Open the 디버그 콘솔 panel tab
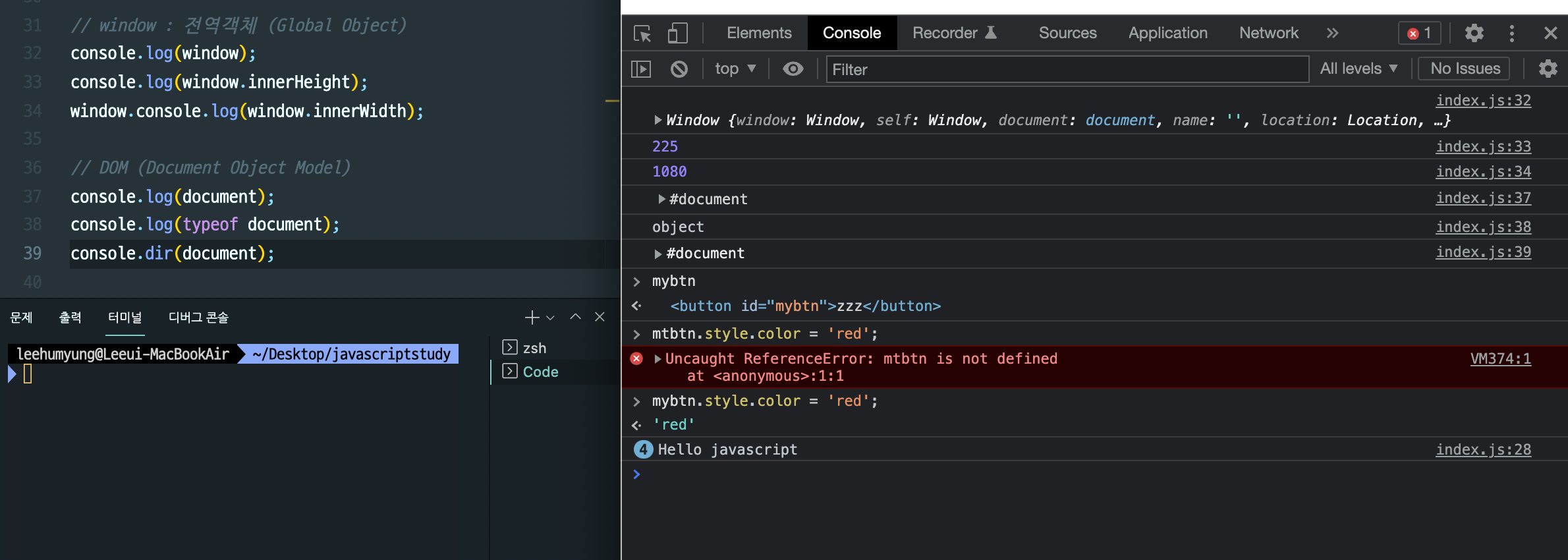This screenshot has height=560, width=1568. (198, 318)
